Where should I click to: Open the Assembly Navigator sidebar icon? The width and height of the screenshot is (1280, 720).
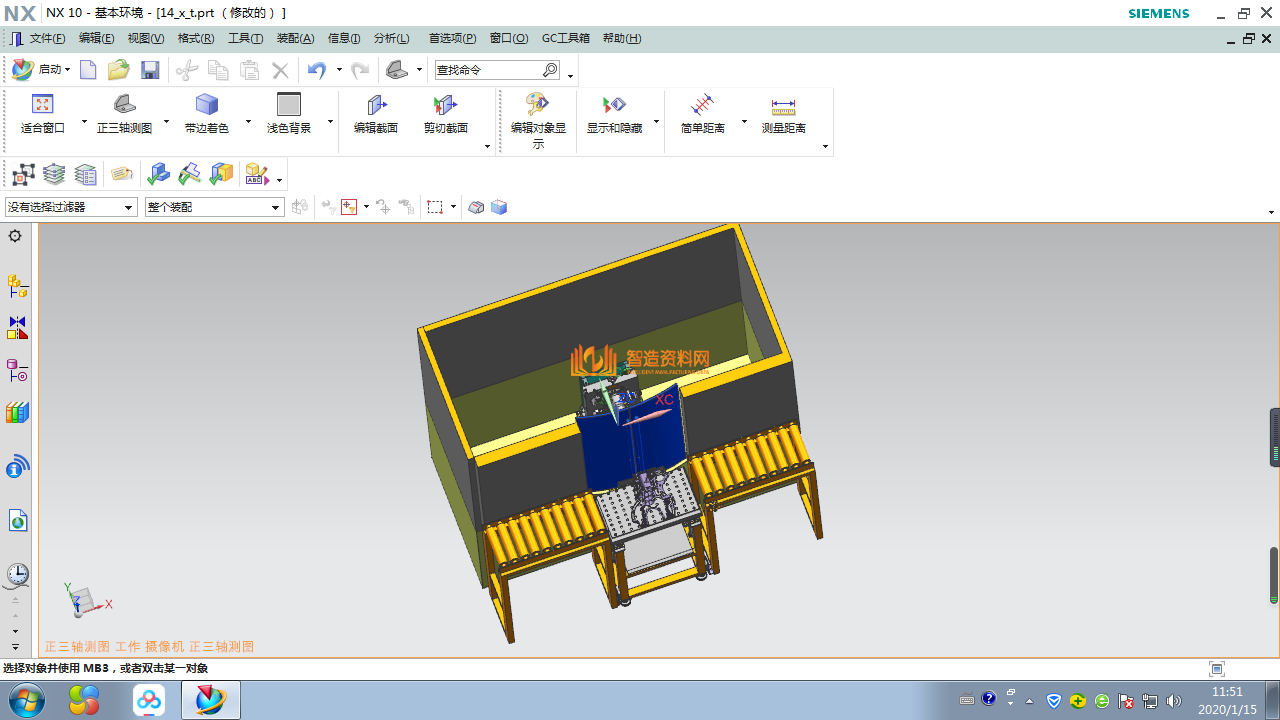point(17,287)
